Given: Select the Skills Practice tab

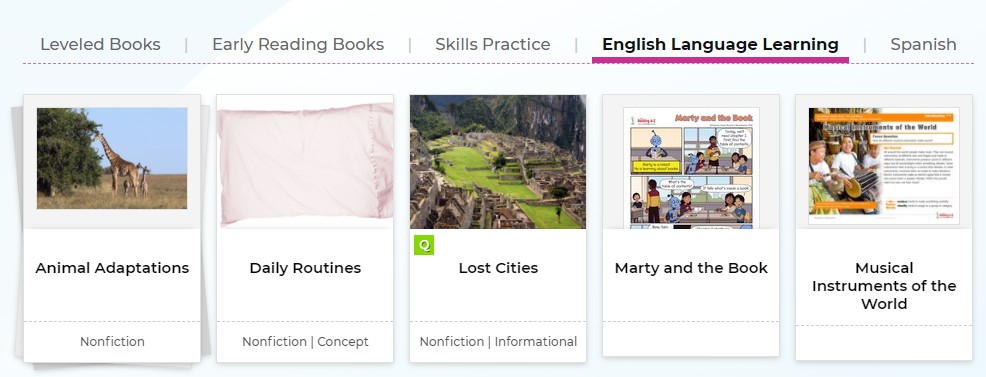Looking at the screenshot, I should pyautogui.click(x=492, y=45).
